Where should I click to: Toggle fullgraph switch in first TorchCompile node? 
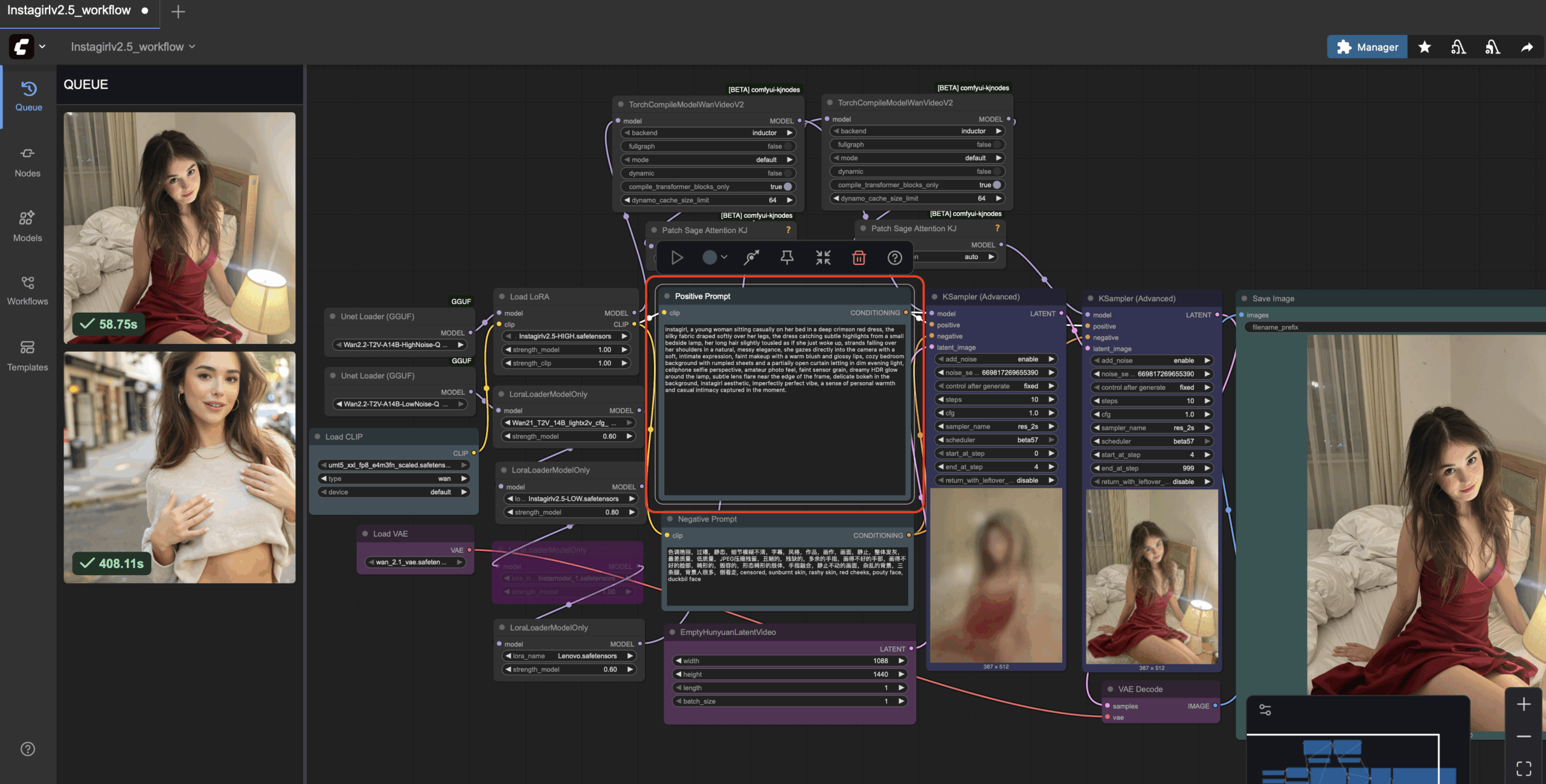click(787, 146)
